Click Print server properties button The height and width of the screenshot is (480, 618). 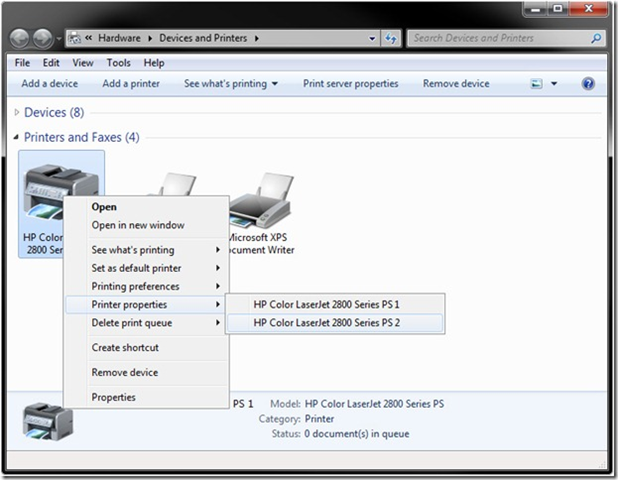350,84
